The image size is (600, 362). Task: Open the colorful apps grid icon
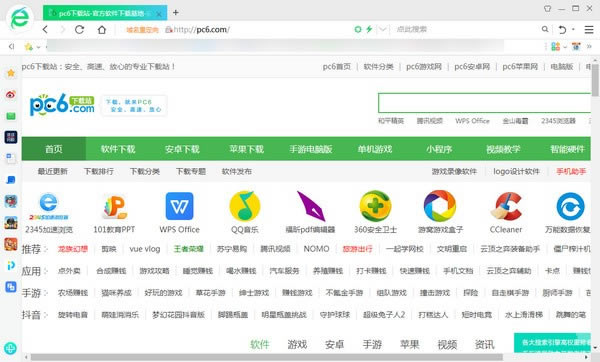pyautogui.click(x=556, y=47)
